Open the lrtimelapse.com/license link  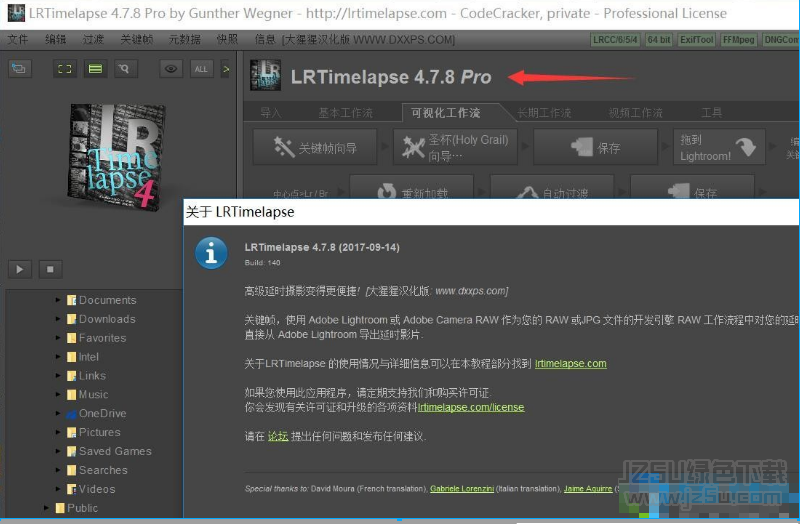click(471, 407)
